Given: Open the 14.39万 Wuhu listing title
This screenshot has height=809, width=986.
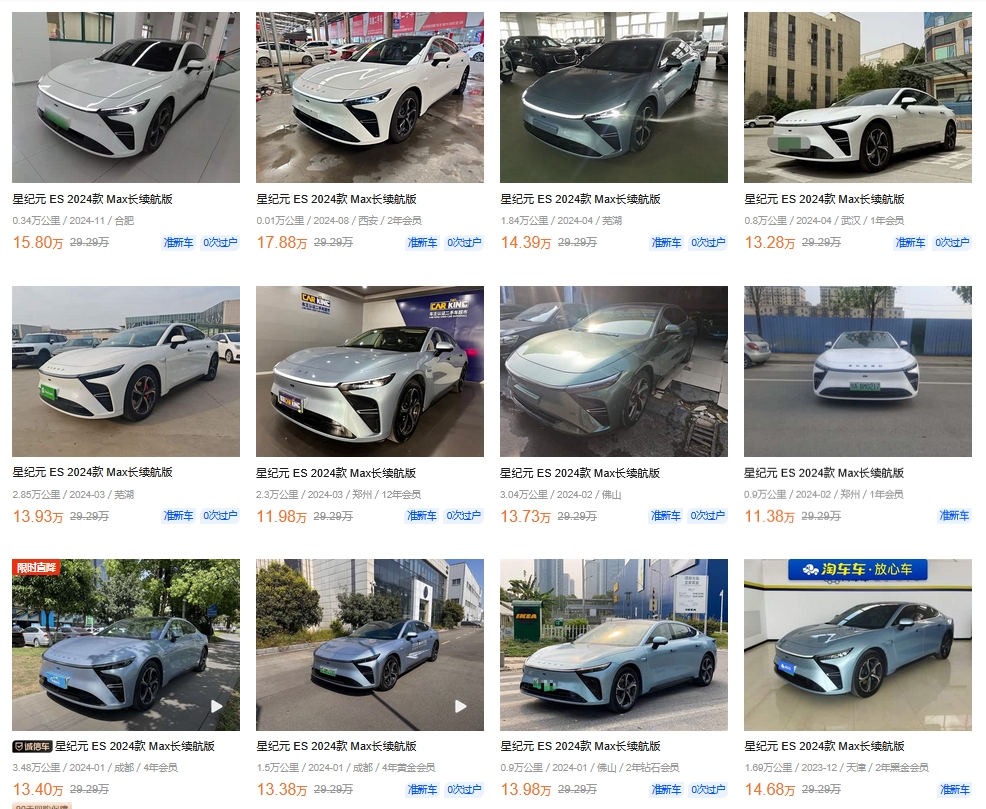Looking at the screenshot, I should 580,199.
